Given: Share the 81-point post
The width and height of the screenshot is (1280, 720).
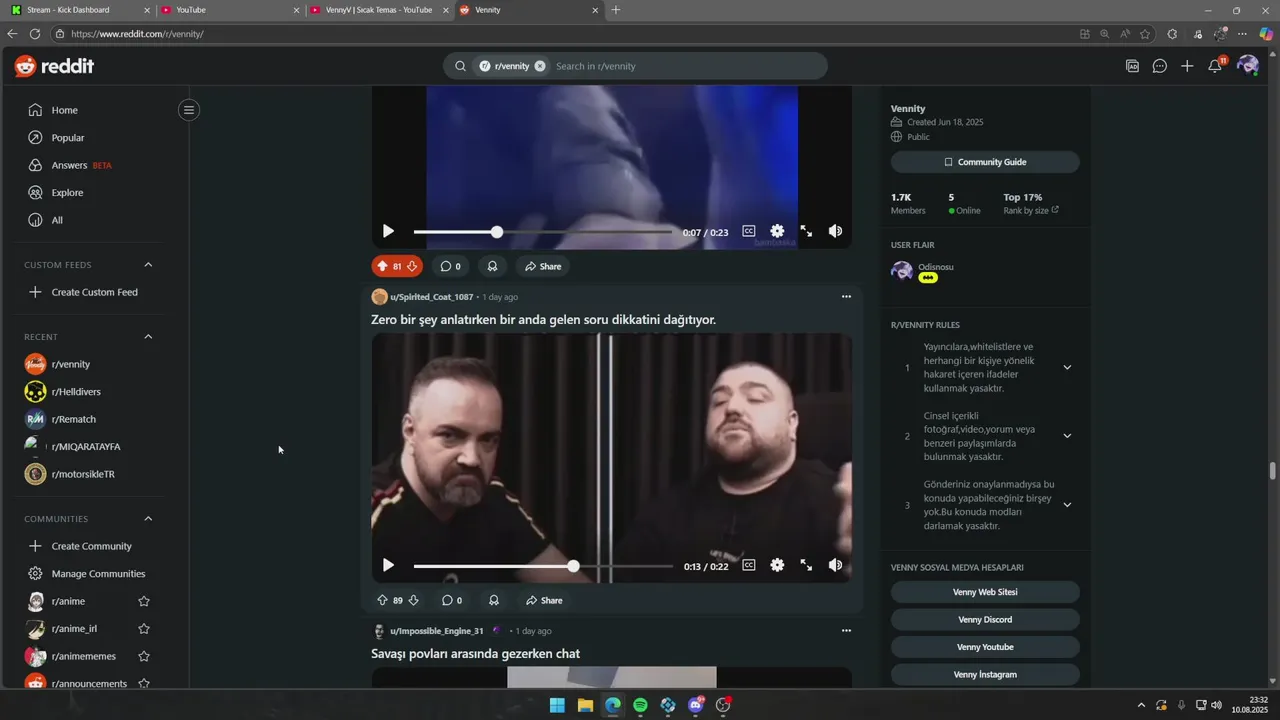Looking at the screenshot, I should (x=544, y=266).
